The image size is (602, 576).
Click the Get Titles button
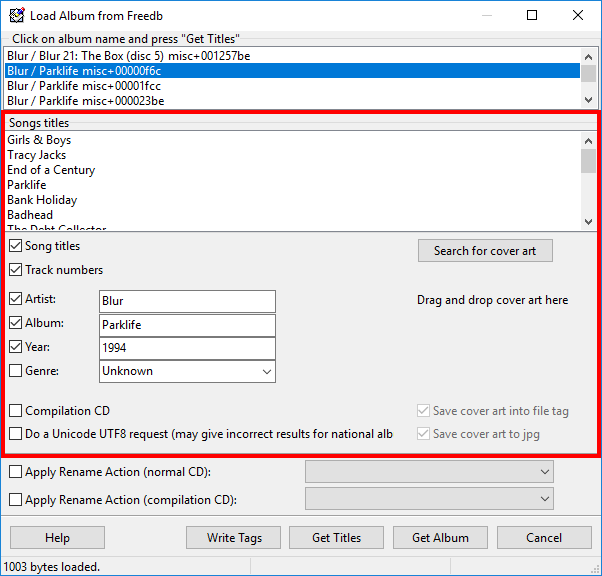point(336,538)
